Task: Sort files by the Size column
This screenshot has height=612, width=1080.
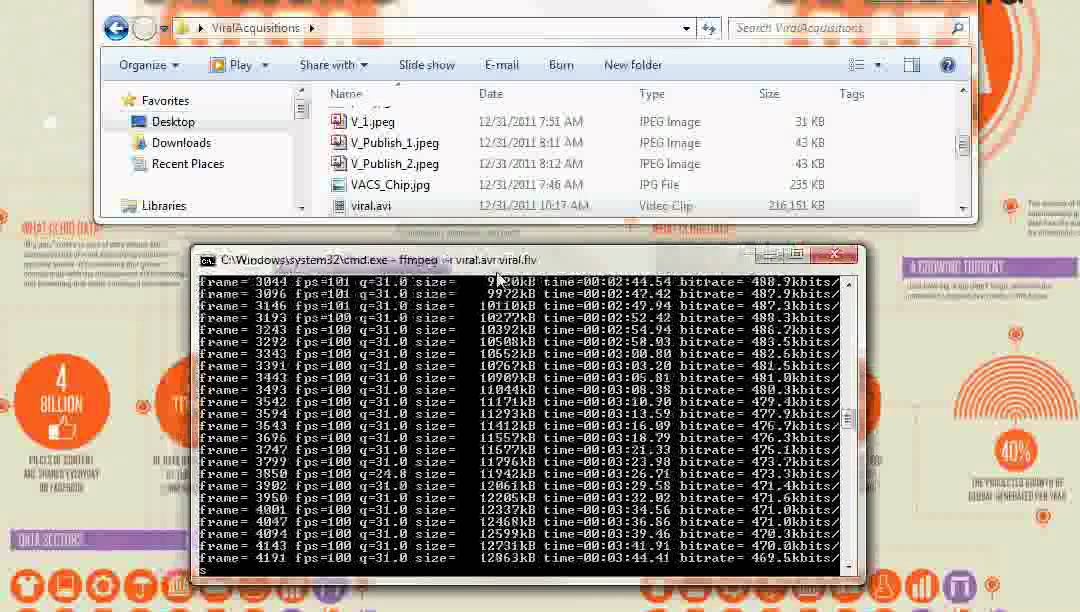Action: click(x=769, y=94)
